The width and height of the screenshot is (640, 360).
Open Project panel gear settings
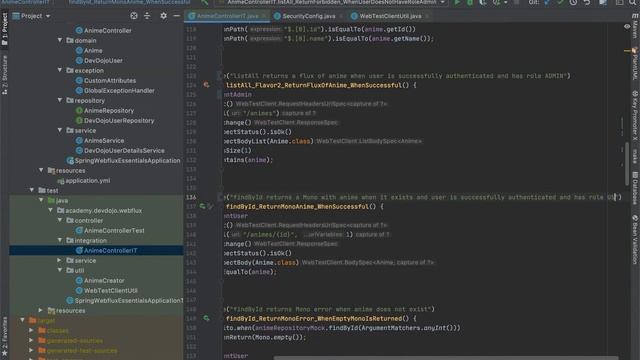[x=163, y=16]
